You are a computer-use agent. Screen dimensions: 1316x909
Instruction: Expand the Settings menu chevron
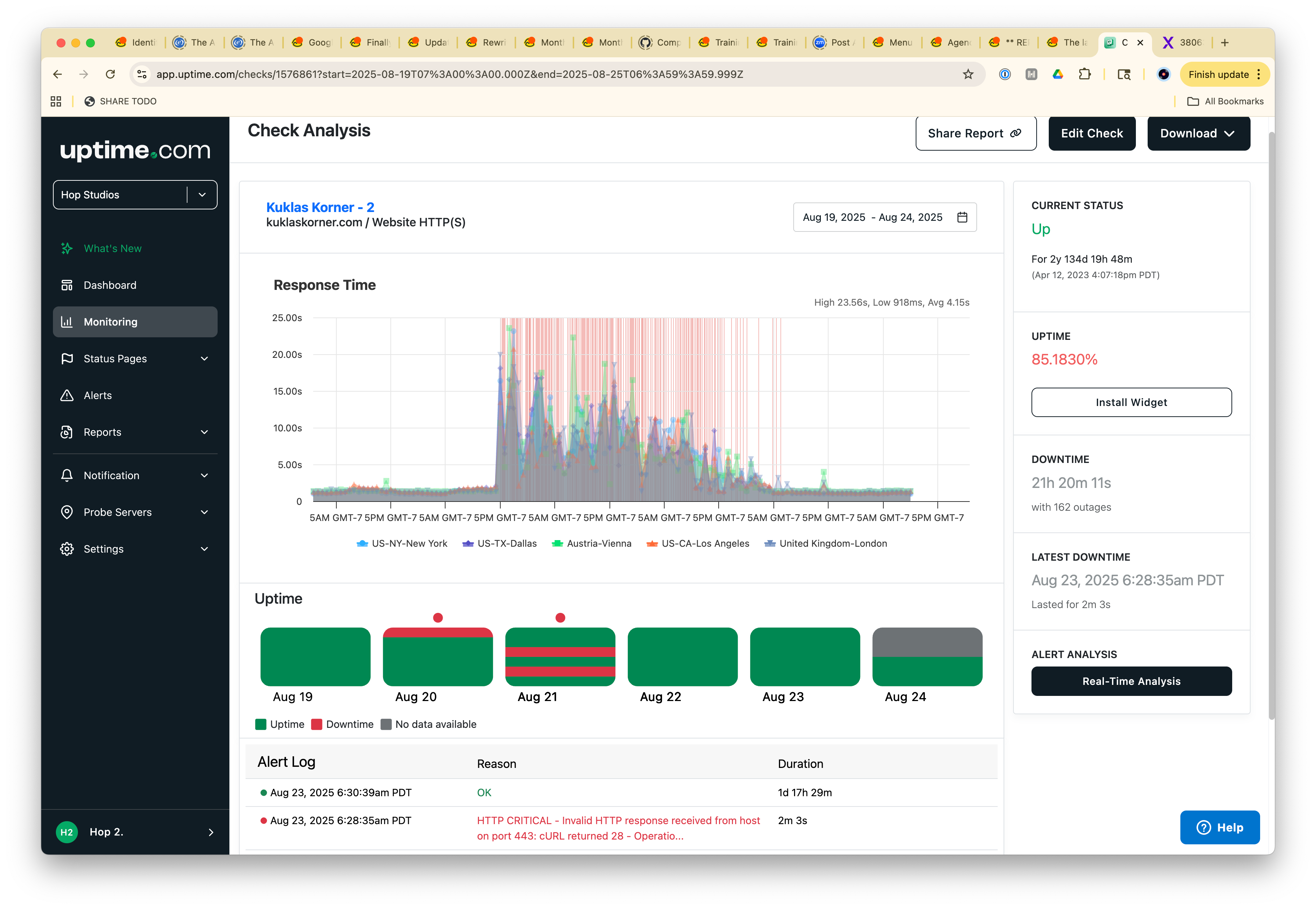tap(204, 549)
